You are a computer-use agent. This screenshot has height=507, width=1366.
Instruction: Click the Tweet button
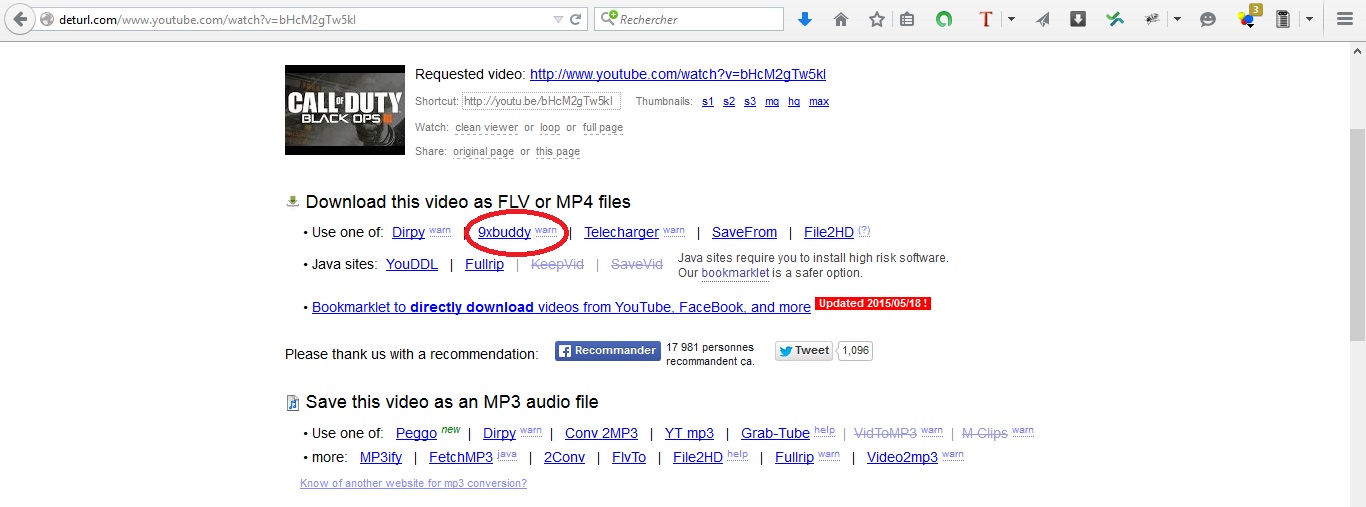(x=803, y=350)
